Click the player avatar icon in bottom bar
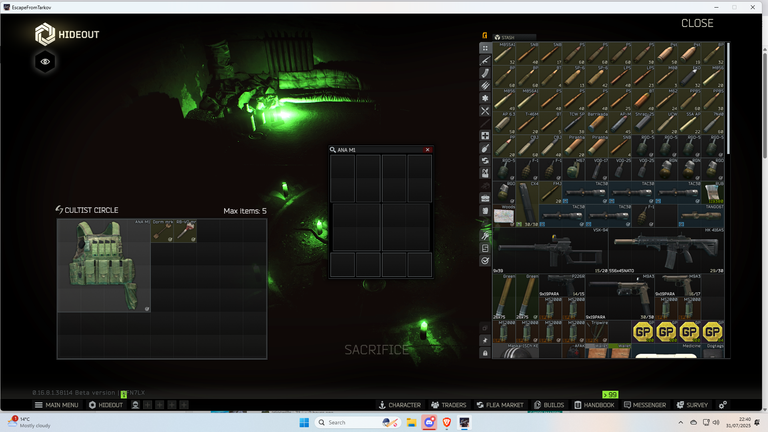The image size is (768, 432). point(135,405)
